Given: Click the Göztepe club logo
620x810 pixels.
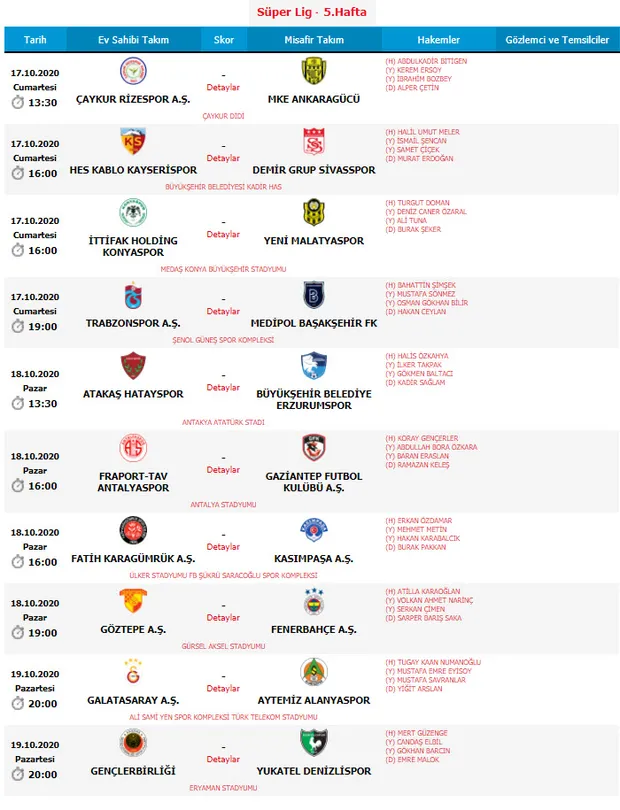Looking at the screenshot, I should (x=133, y=602).
